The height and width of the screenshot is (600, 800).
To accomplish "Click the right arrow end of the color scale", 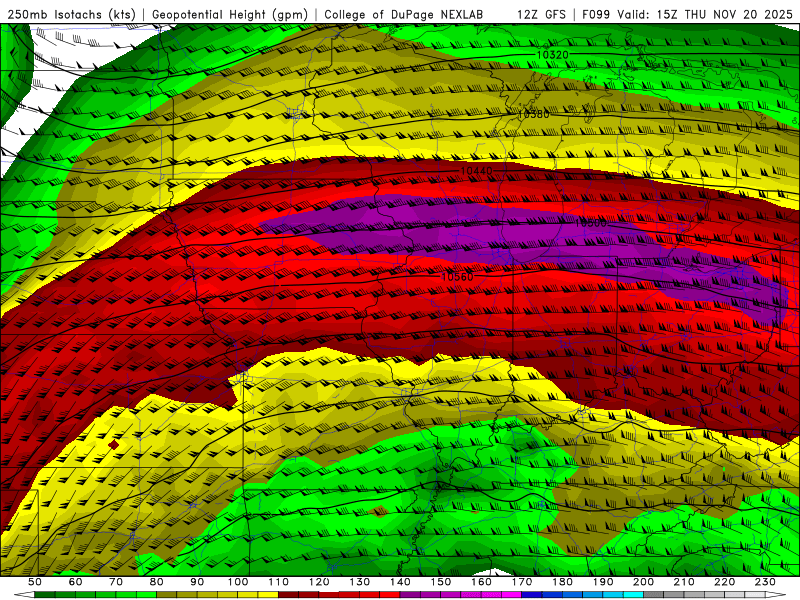I will coord(776,595).
